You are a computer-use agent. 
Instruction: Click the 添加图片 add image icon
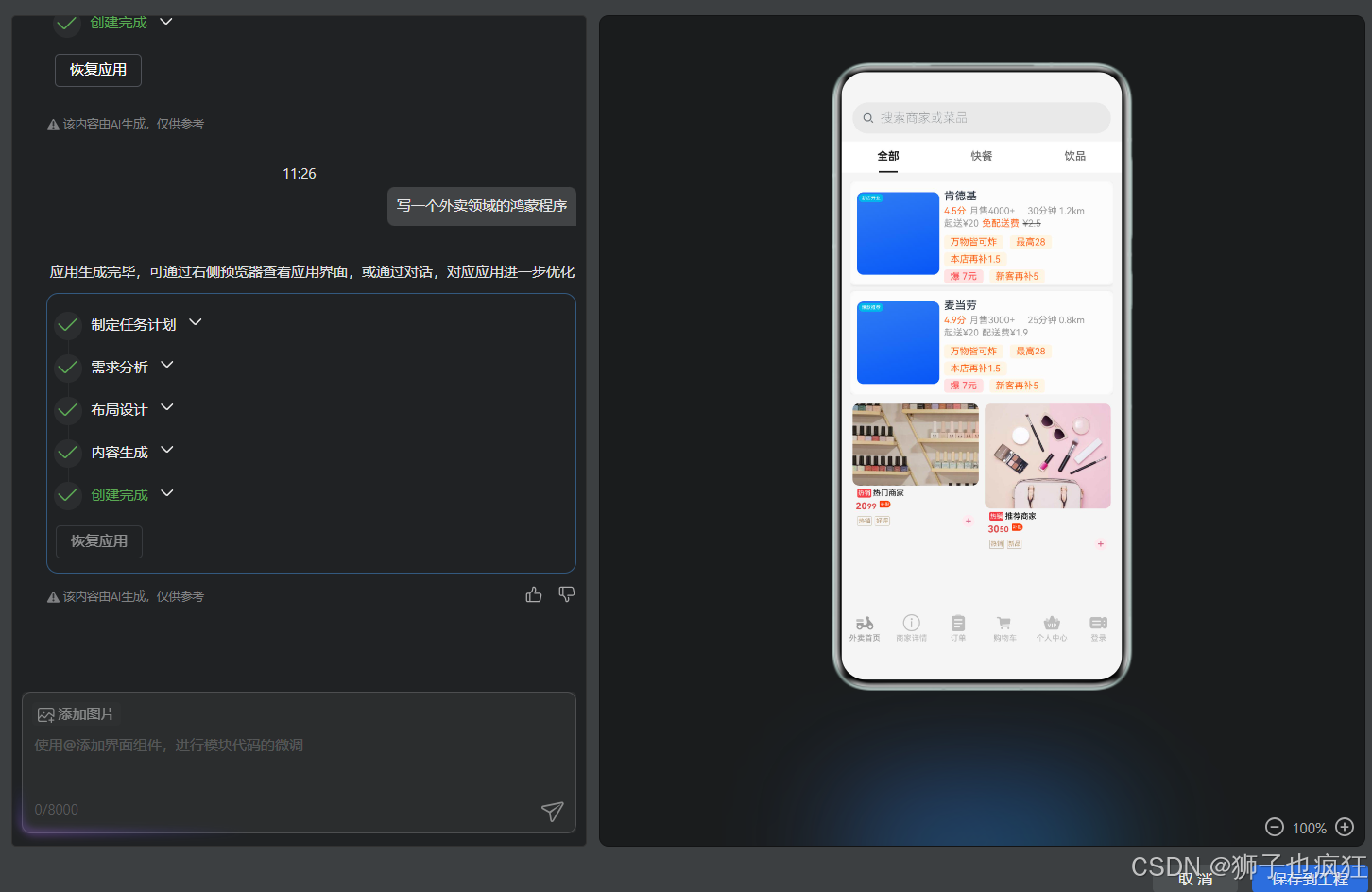(x=45, y=714)
